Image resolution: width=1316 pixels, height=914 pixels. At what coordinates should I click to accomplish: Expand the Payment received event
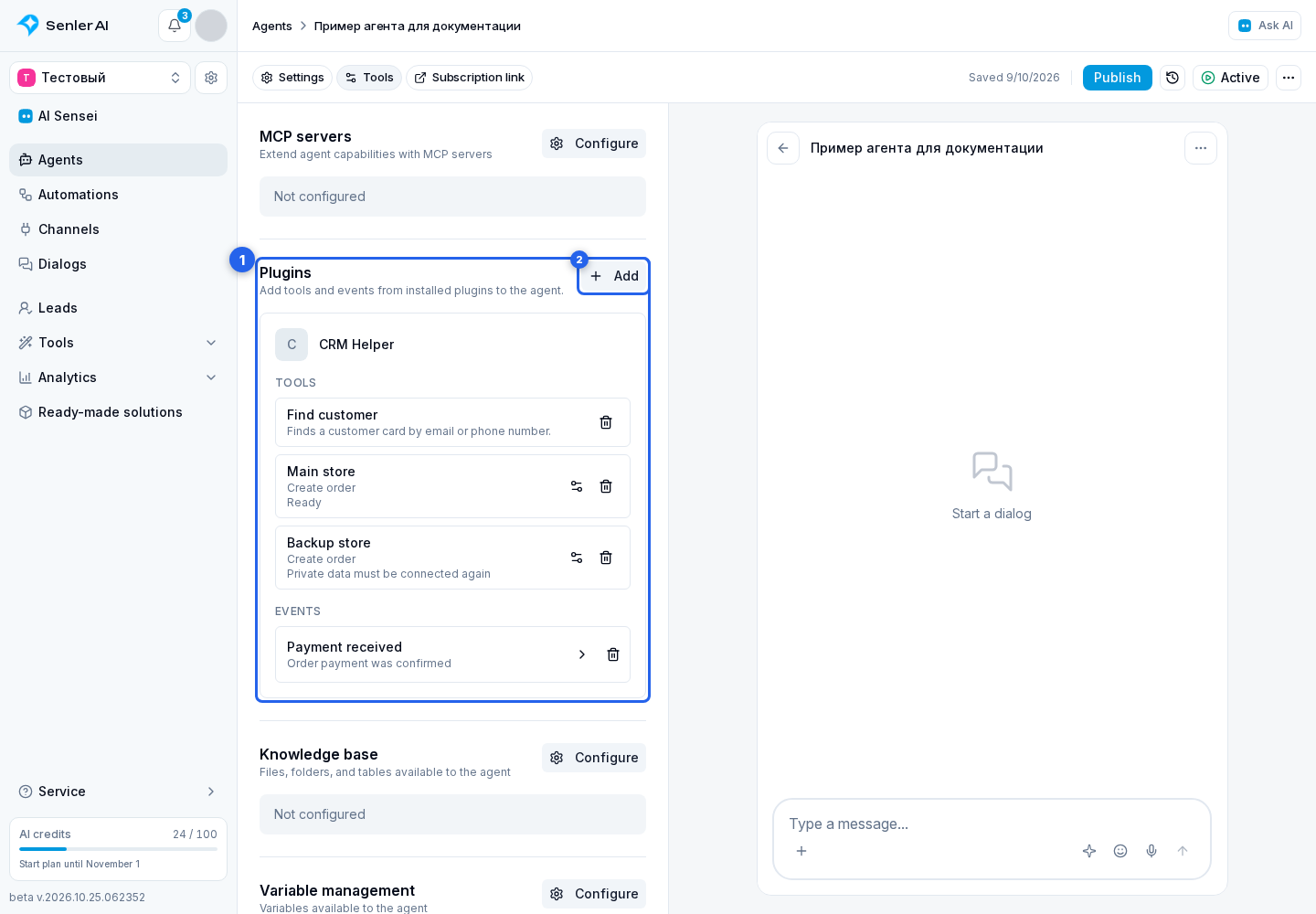582,654
